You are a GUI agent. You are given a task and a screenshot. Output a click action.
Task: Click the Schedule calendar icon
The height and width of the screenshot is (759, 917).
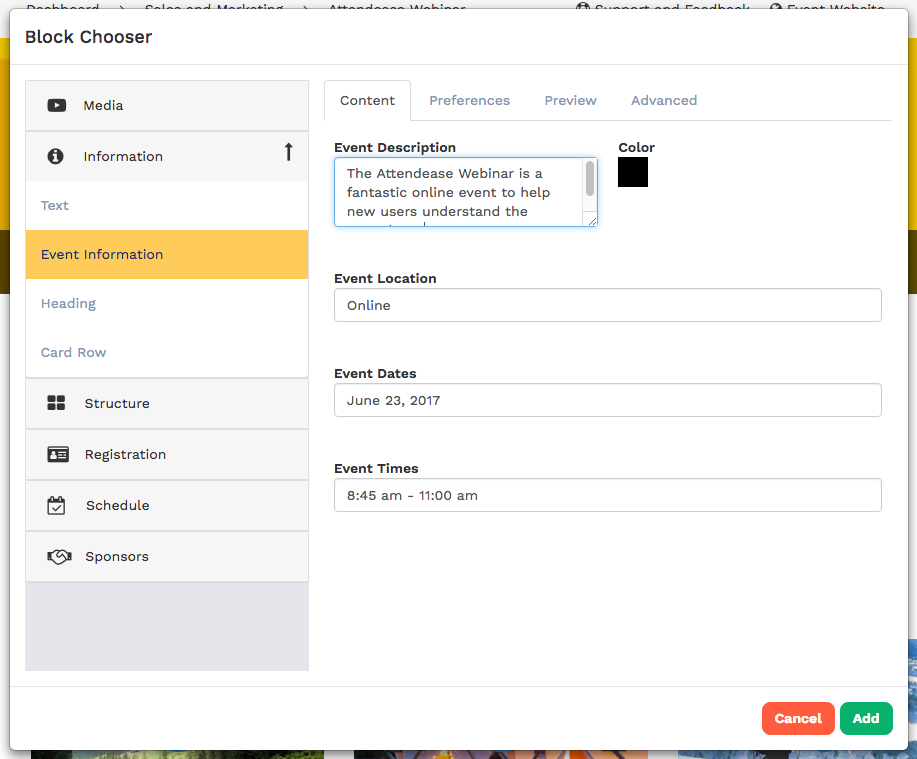coord(56,505)
